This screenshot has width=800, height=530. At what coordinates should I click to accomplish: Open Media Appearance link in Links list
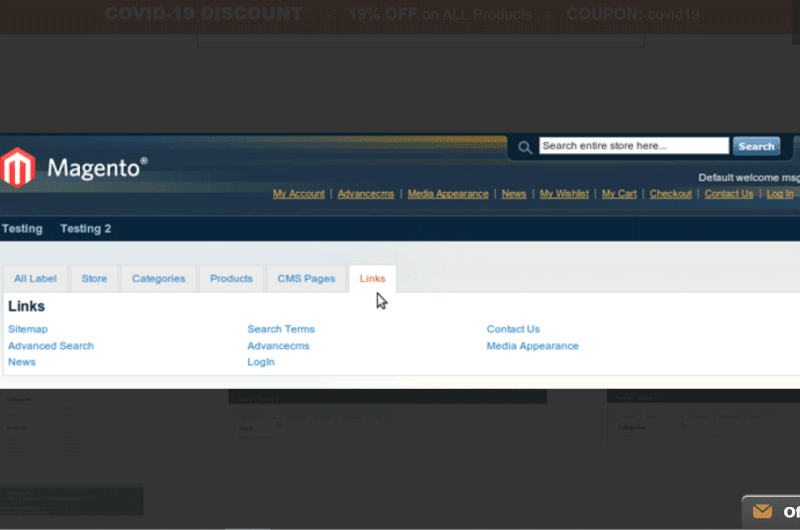coord(533,346)
